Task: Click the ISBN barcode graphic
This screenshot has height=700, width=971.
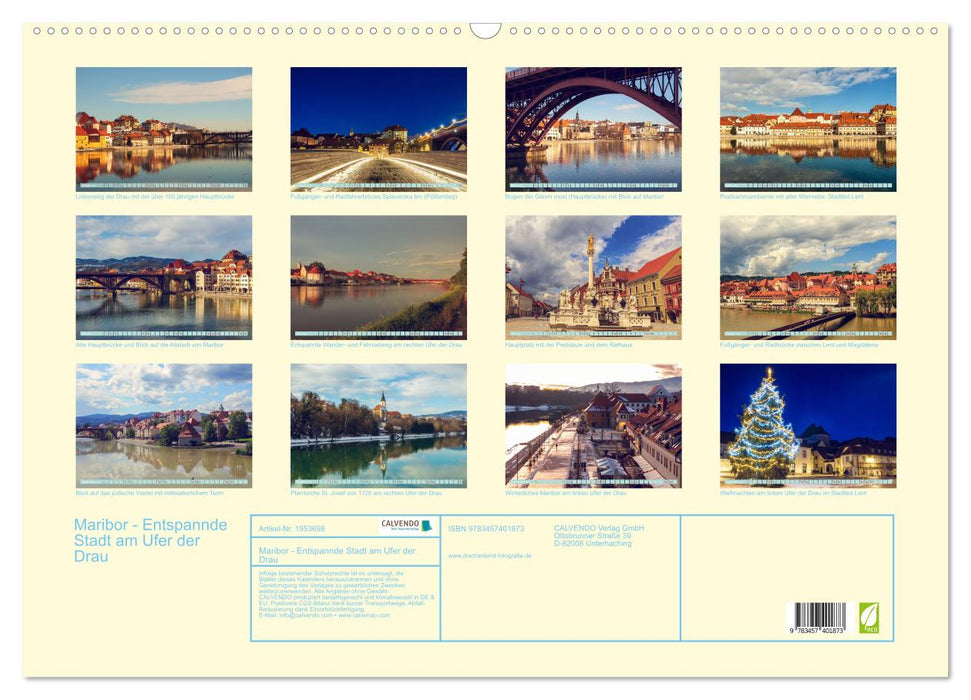Action: (818, 613)
